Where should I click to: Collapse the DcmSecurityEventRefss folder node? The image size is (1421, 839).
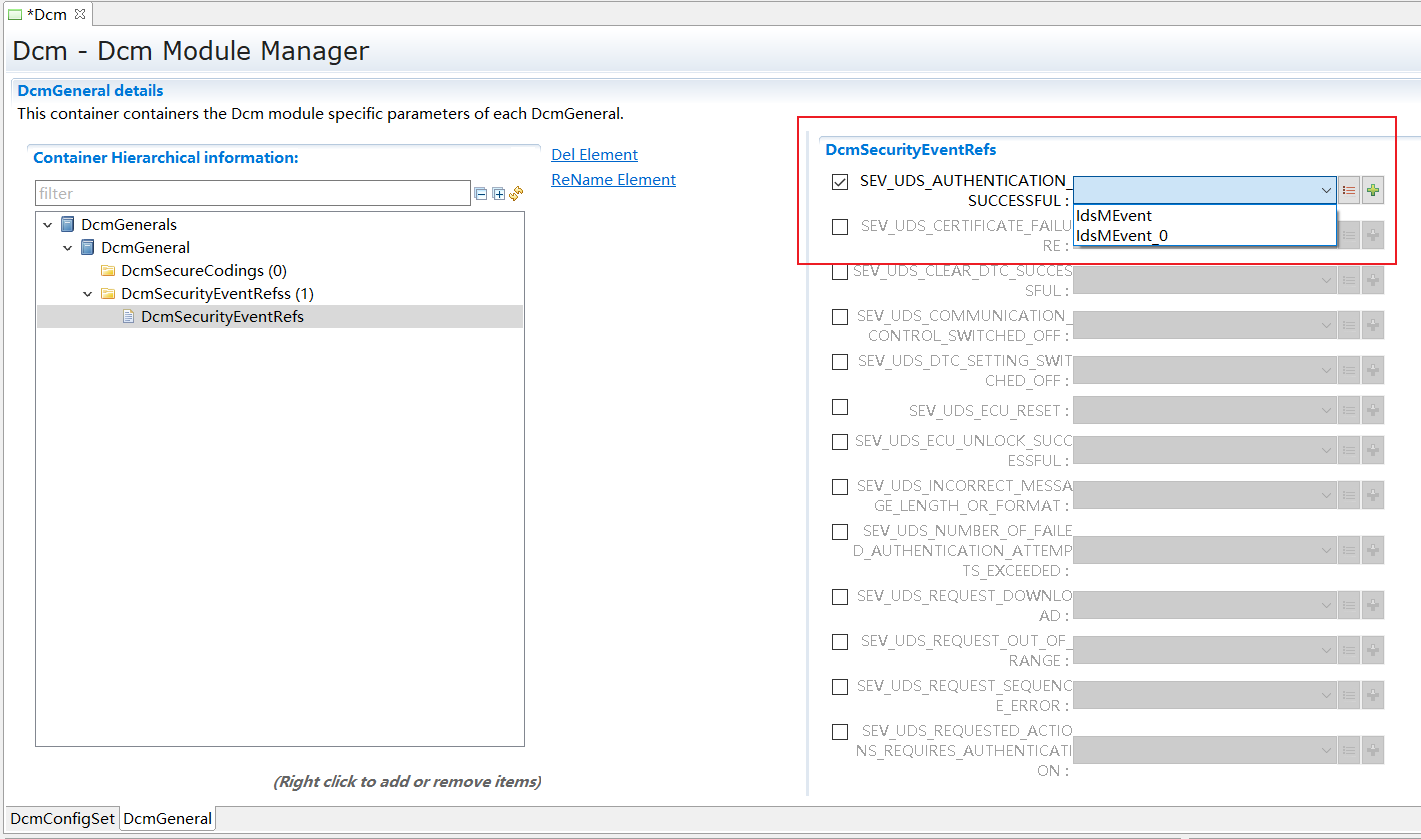coord(88,294)
